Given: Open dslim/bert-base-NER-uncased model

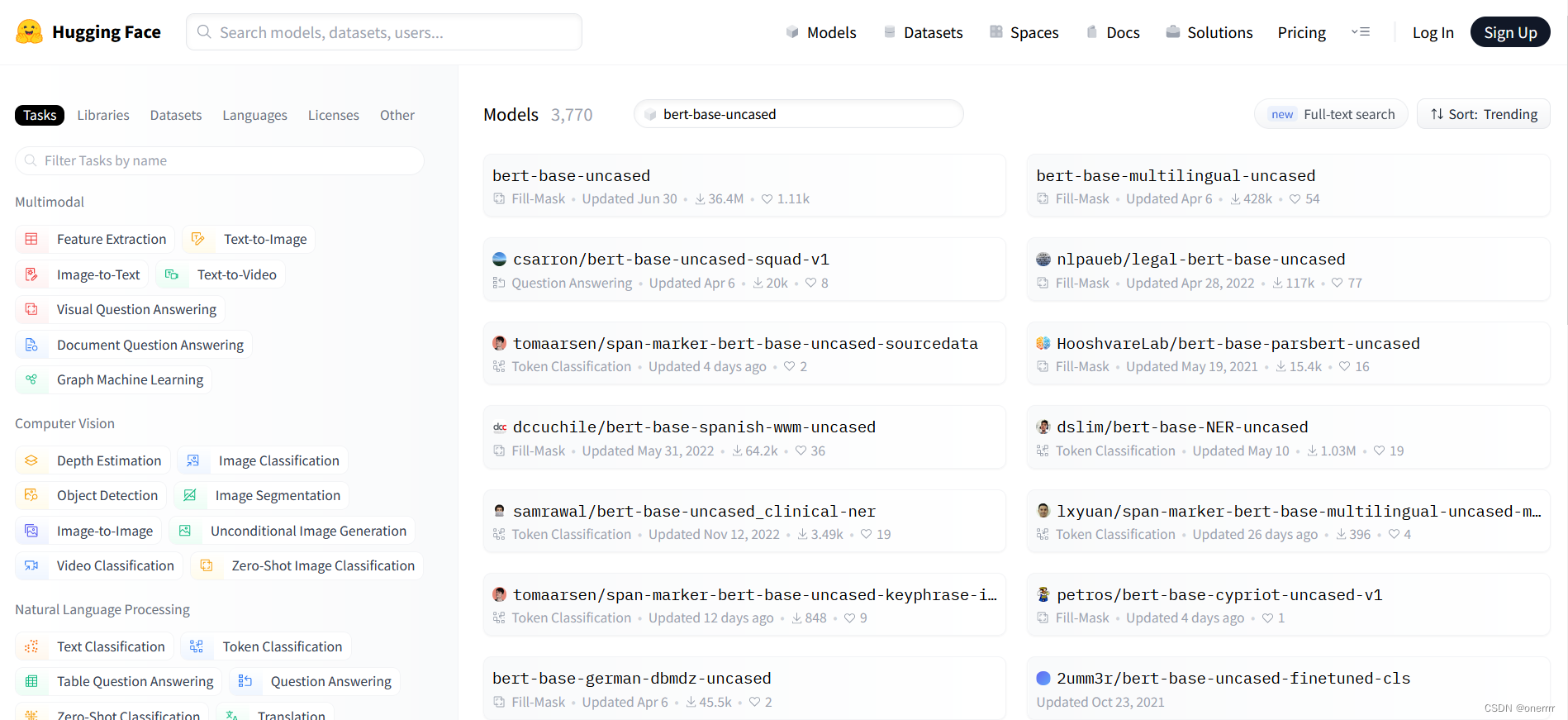Looking at the screenshot, I should 1288,437.
